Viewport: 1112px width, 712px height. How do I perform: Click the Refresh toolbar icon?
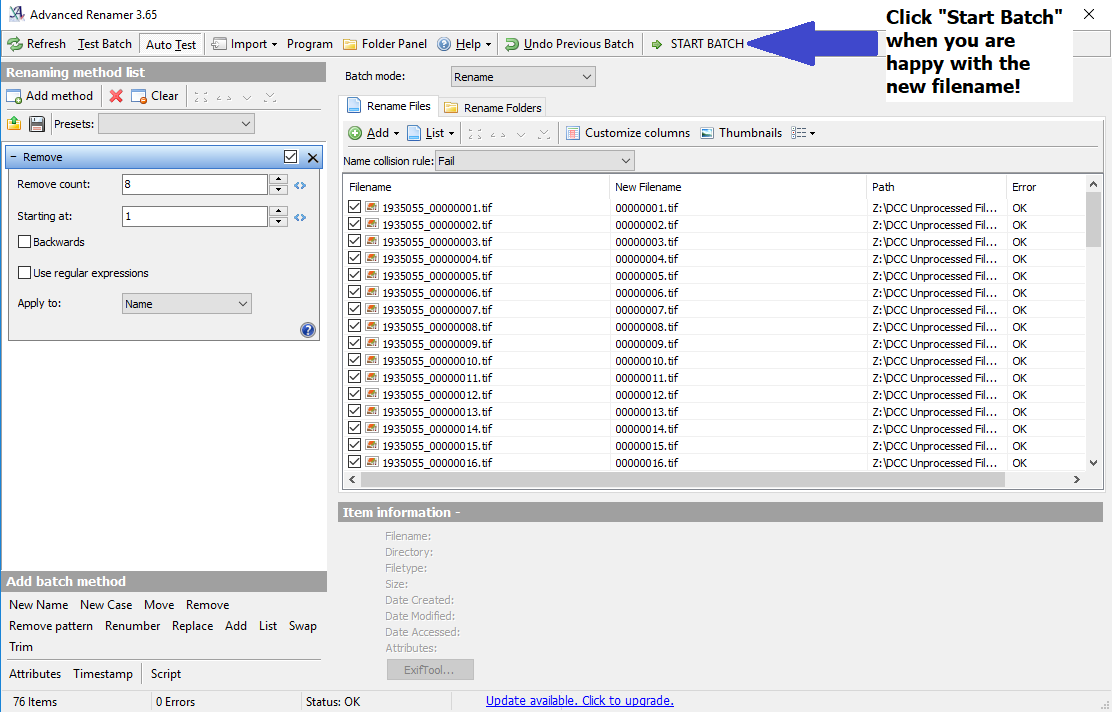[15, 44]
